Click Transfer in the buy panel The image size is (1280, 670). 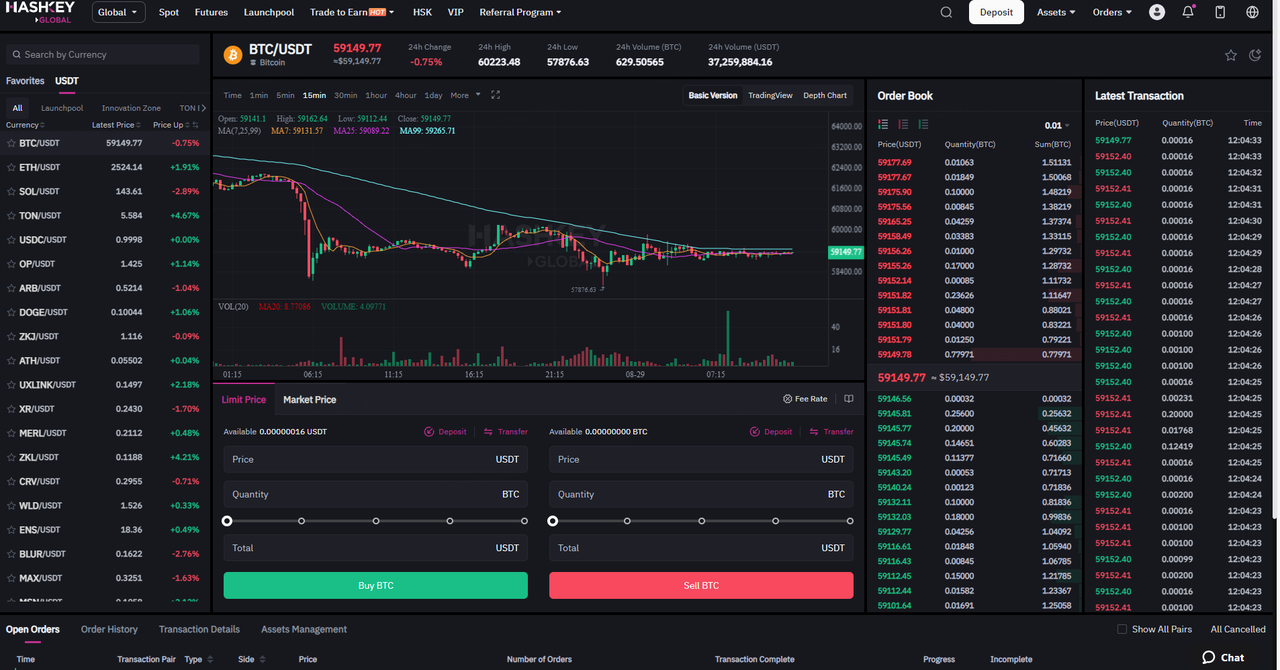point(505,432)
